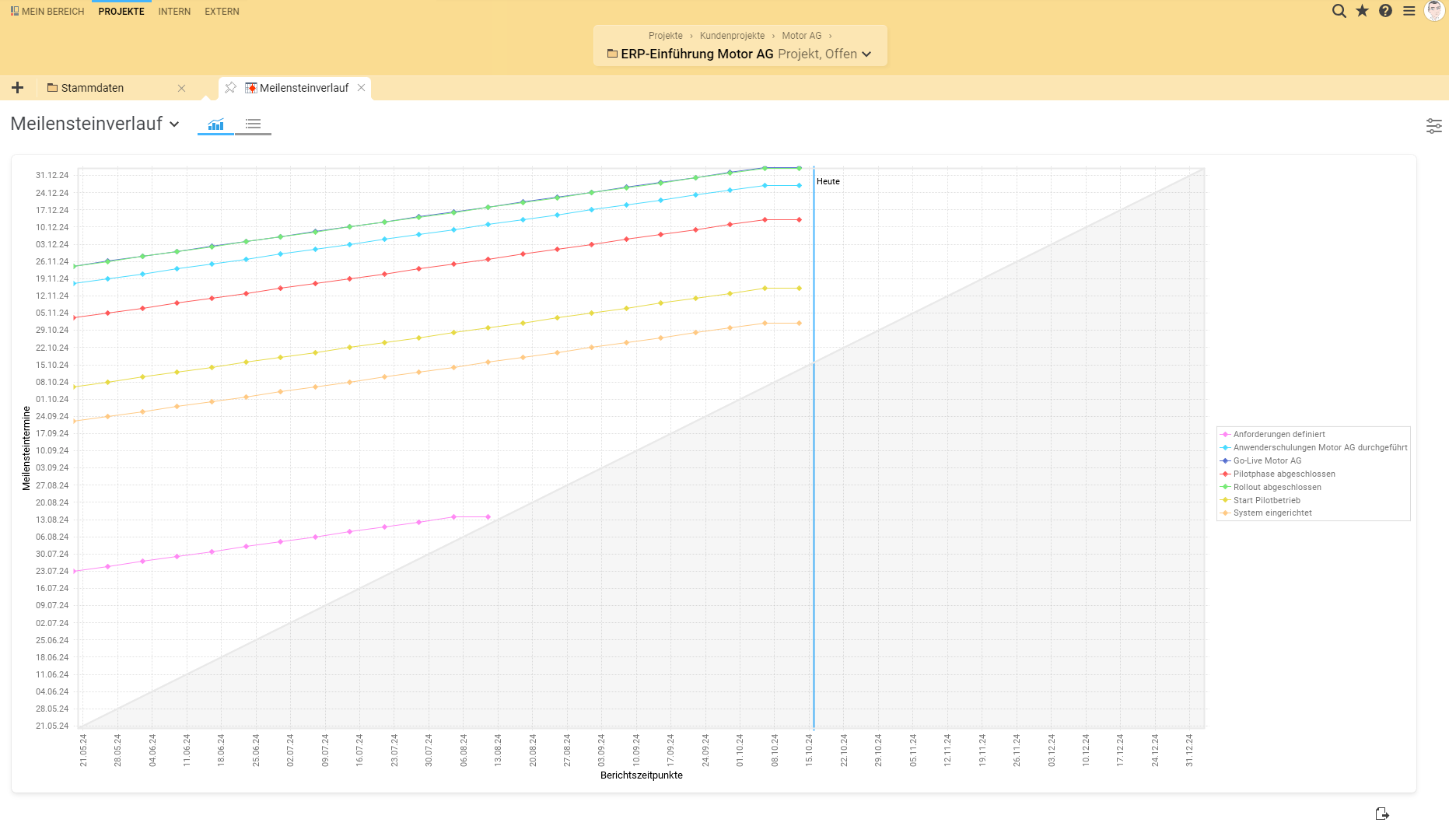Open the PROJEKTE menu
The width and height of the screenshot is (1449, 840).
[x=121, y=12]
